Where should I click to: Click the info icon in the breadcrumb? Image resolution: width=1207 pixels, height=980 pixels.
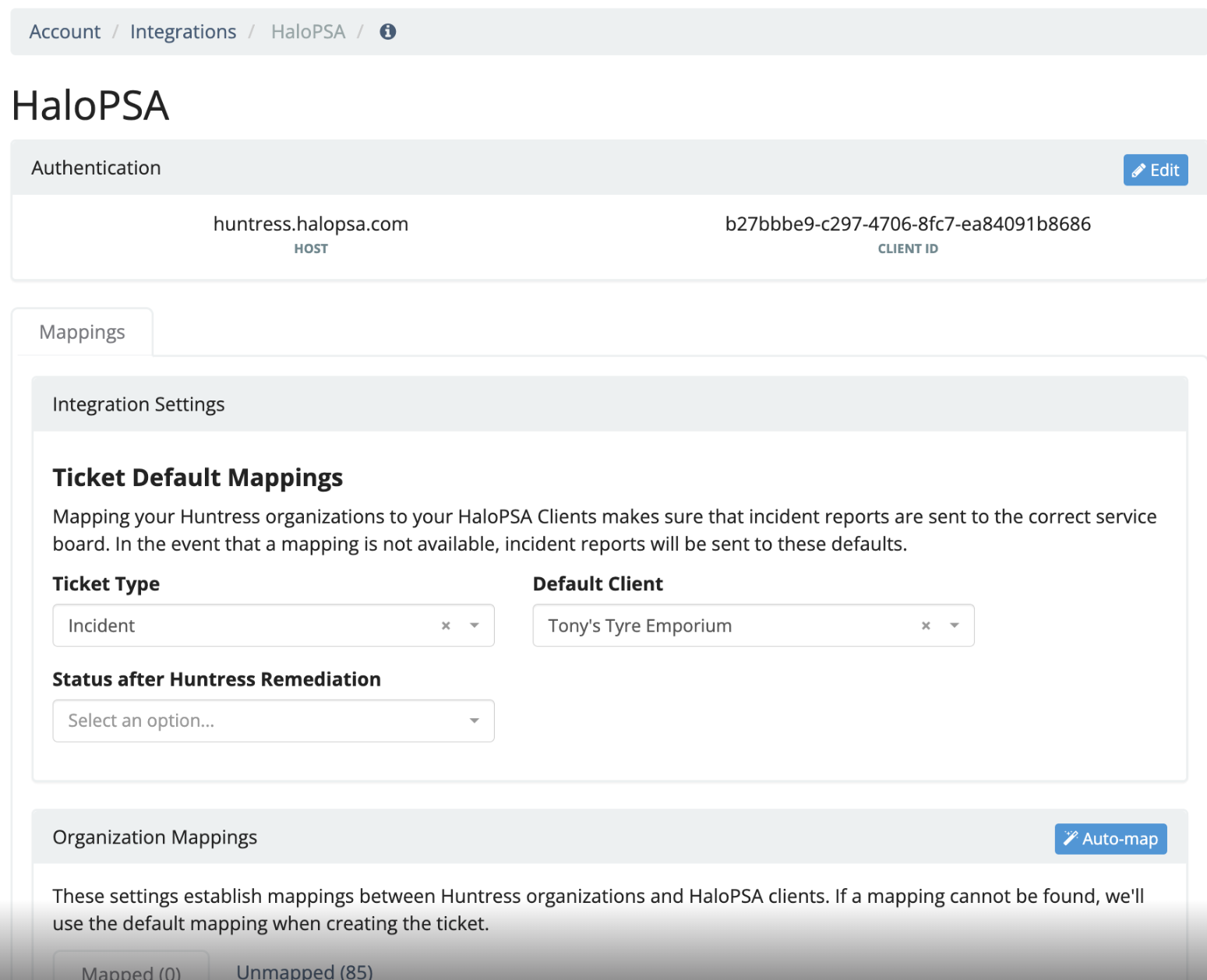pyautogui.click(x=387, y=31)
